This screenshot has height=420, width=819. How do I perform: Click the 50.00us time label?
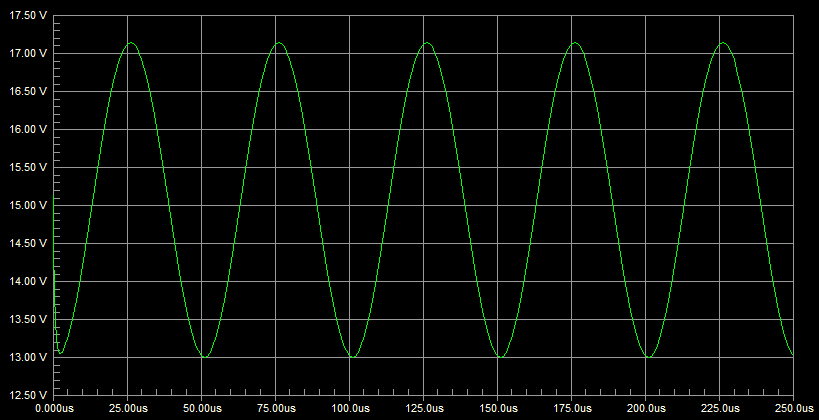pos(202,408)
